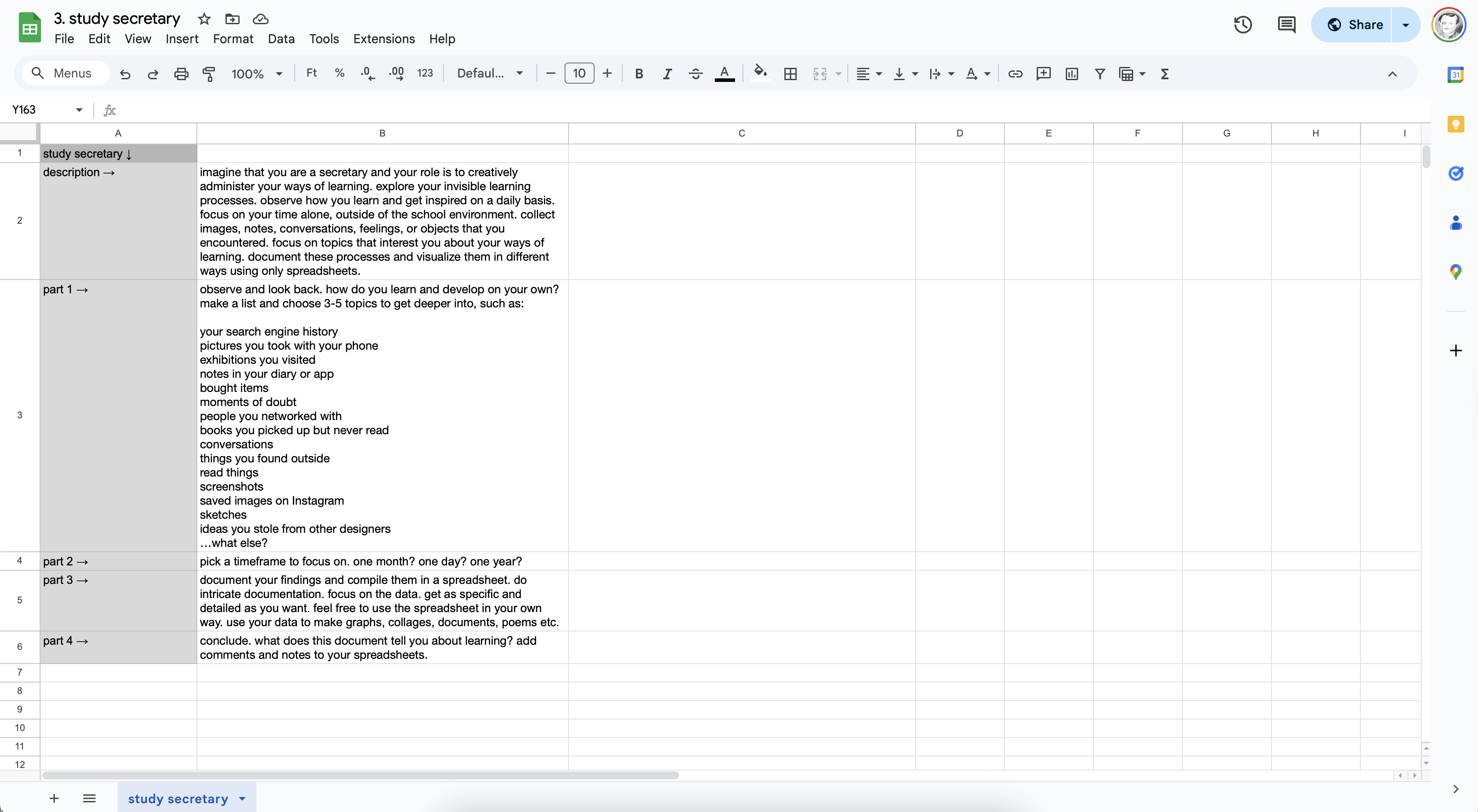Open the Format menu
Screen dimensions: 1478x812
(x=233, y=38)
